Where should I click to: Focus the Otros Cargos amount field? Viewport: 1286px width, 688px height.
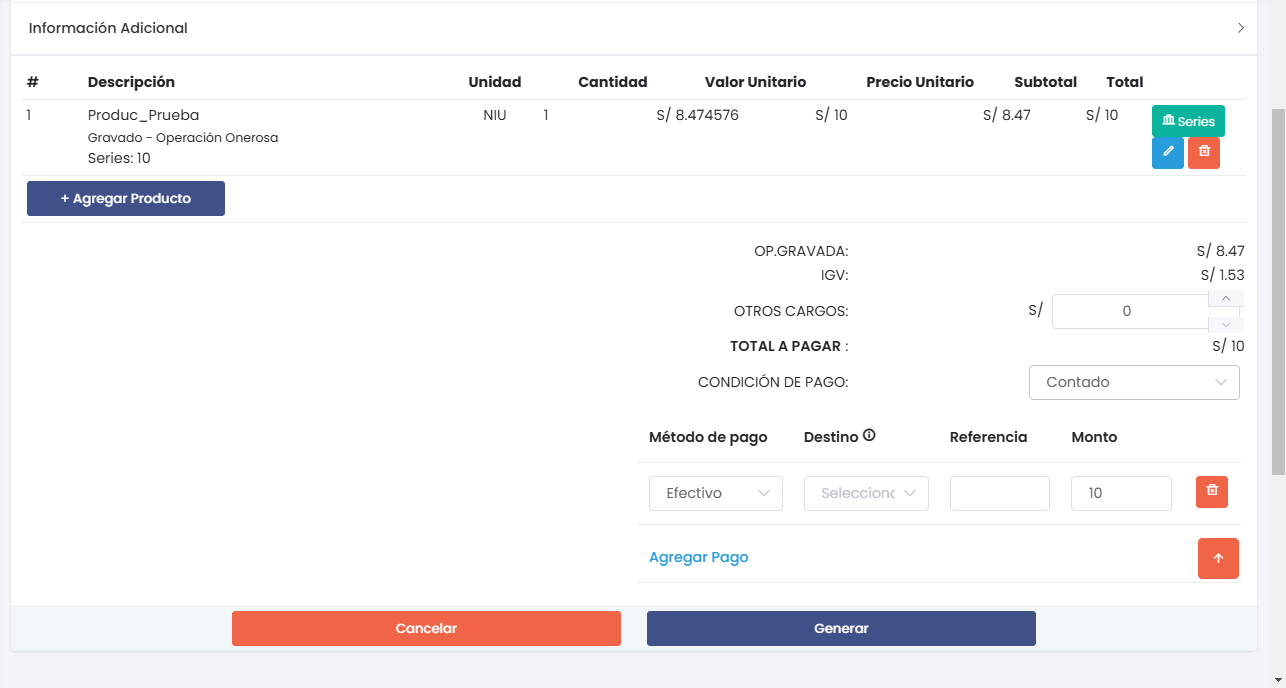pyautogui.click(x=1127, y=311)
